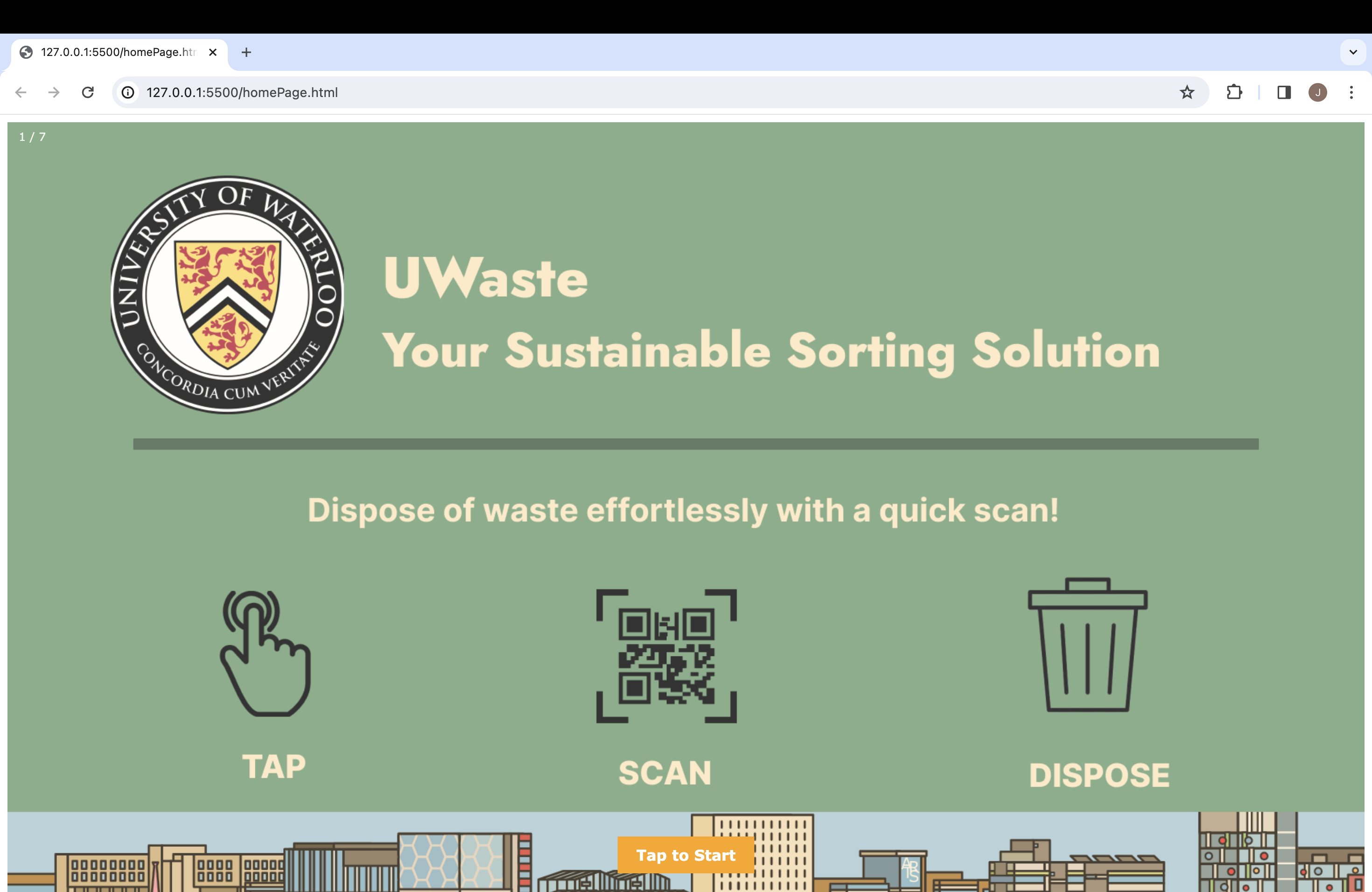Toggle the browser side panel

coord(1284,92)
